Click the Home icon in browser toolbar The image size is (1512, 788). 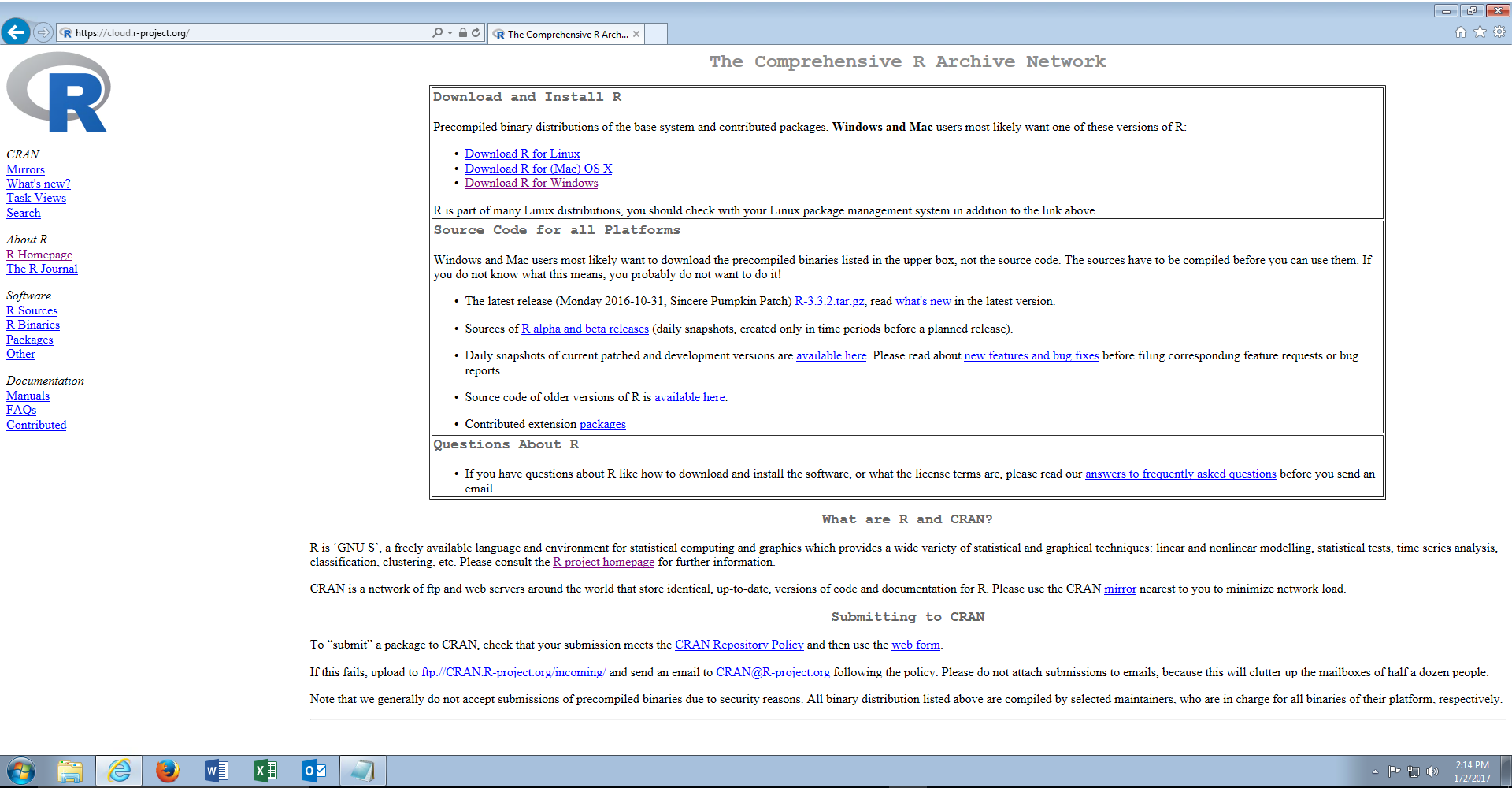pos(1461,32)
